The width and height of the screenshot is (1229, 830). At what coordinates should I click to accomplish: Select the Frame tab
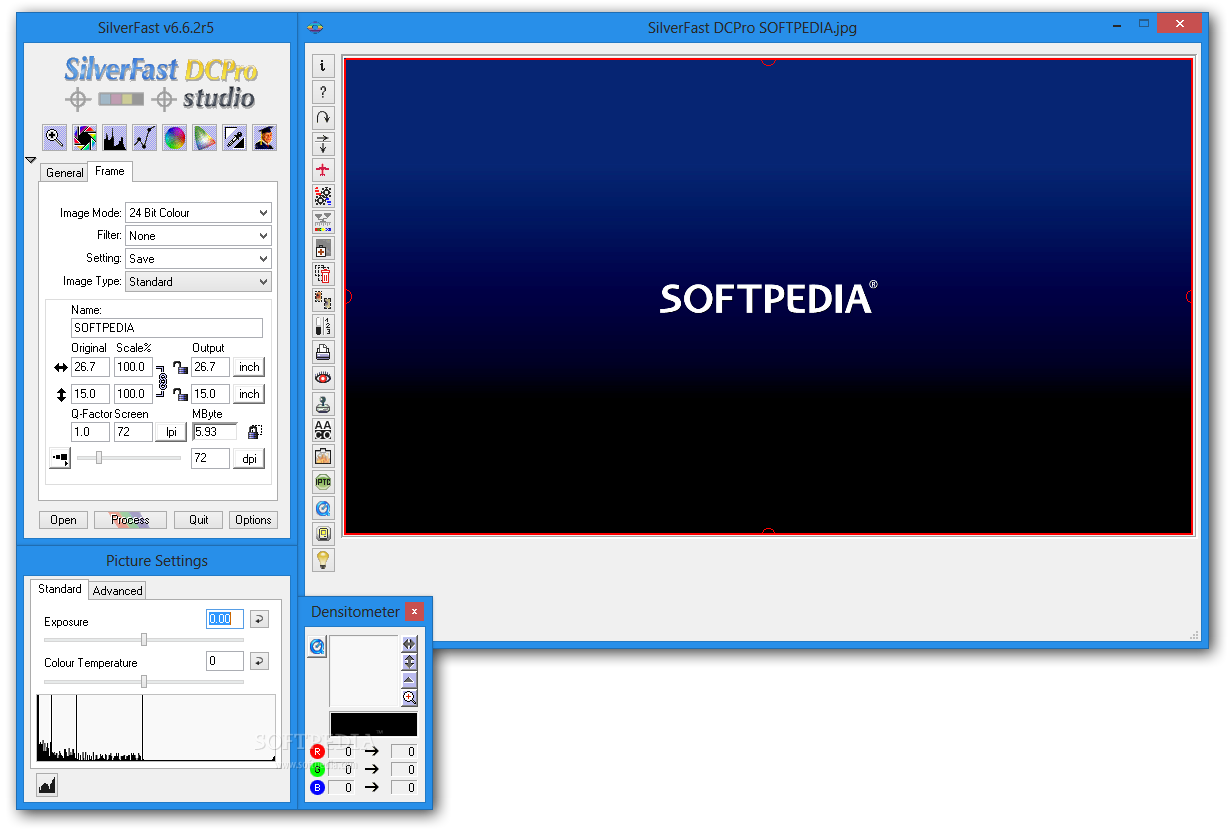click(x=110, y=171)
